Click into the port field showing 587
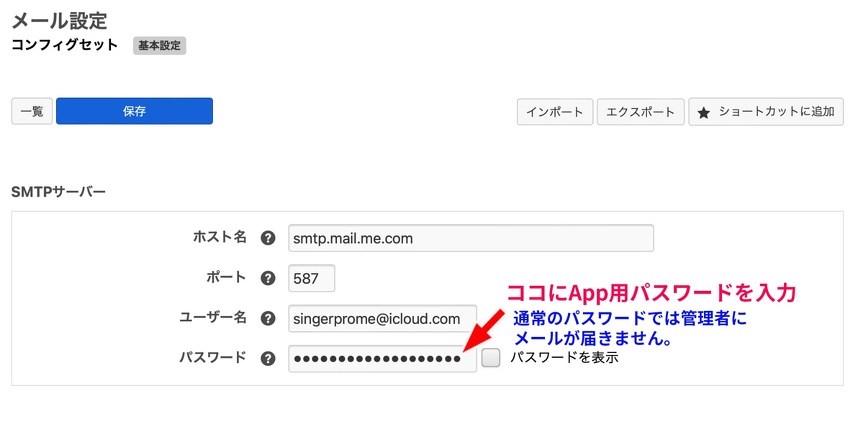Image resolution: width=858 pixels, height=428 pixels. pos(311,278)
